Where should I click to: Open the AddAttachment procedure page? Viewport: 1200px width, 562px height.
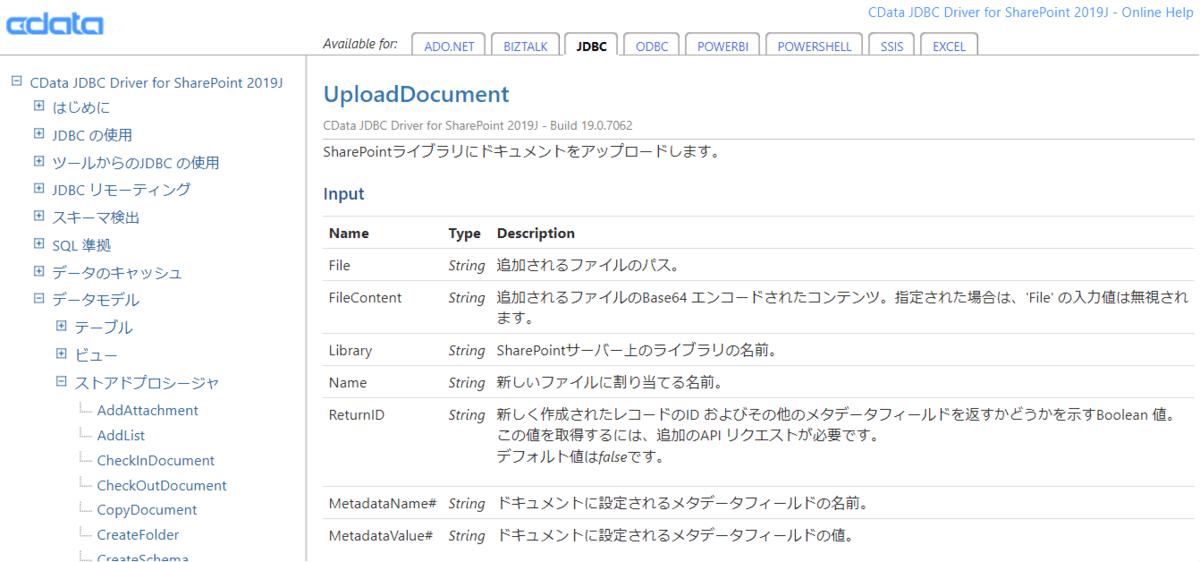(148, 410)
